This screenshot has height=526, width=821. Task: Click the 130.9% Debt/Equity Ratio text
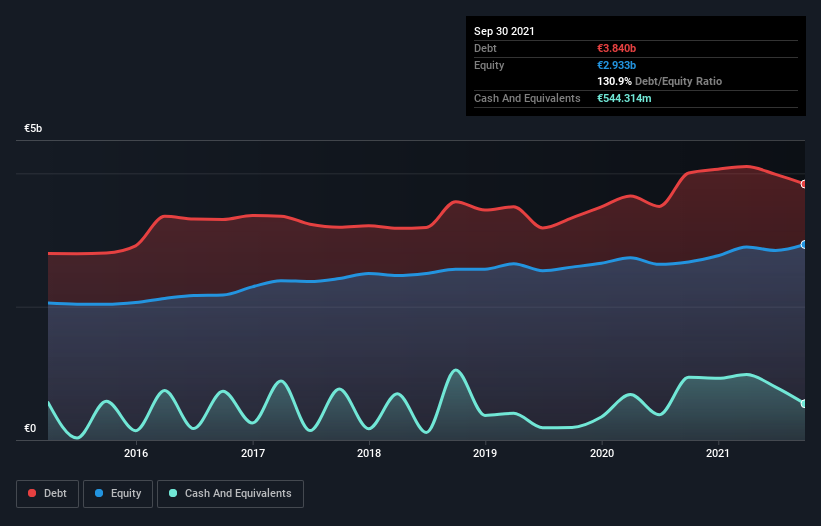click(x=659, y=82)
